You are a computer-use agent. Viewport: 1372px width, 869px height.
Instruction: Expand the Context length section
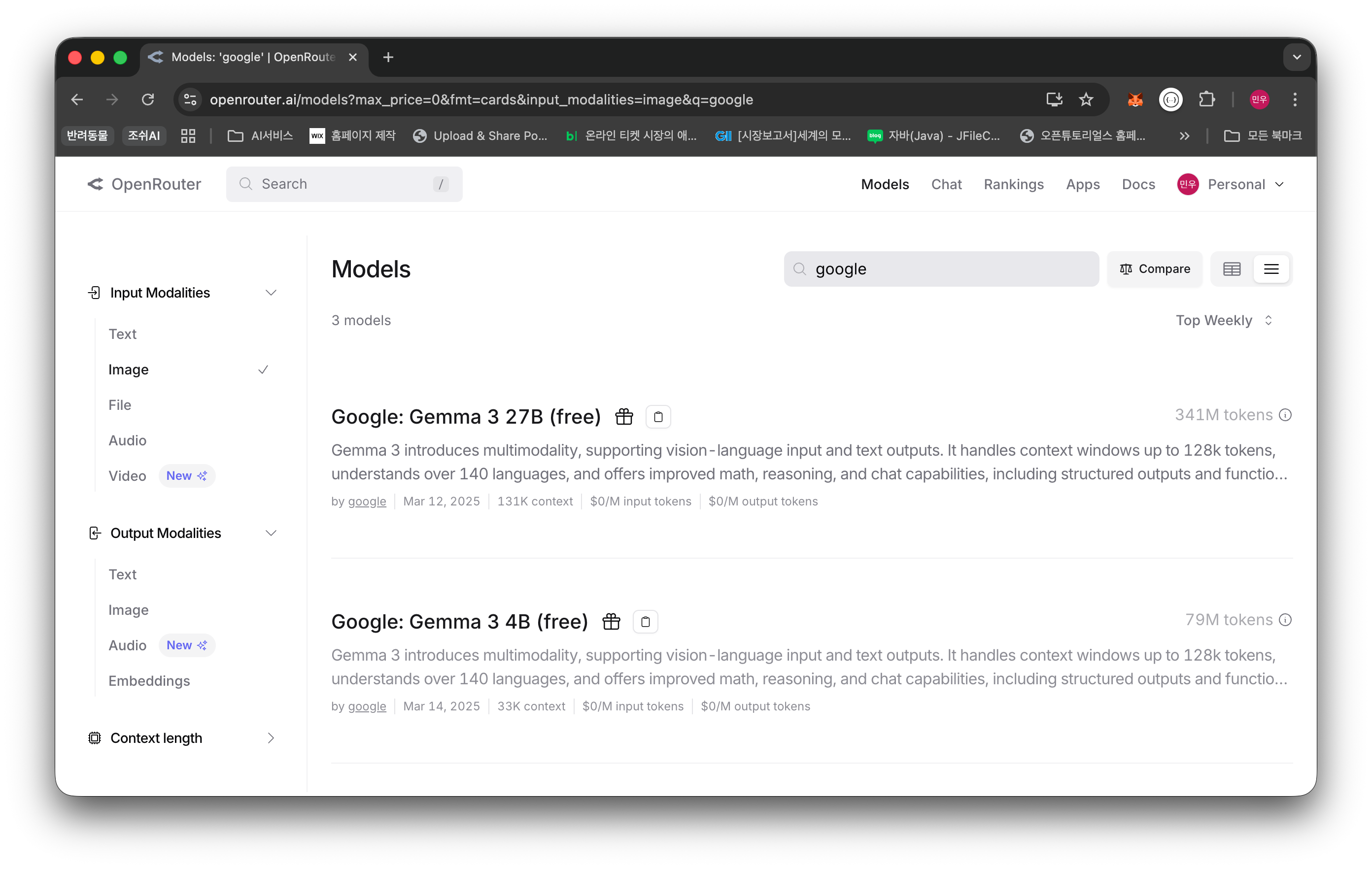coord(271,738)
